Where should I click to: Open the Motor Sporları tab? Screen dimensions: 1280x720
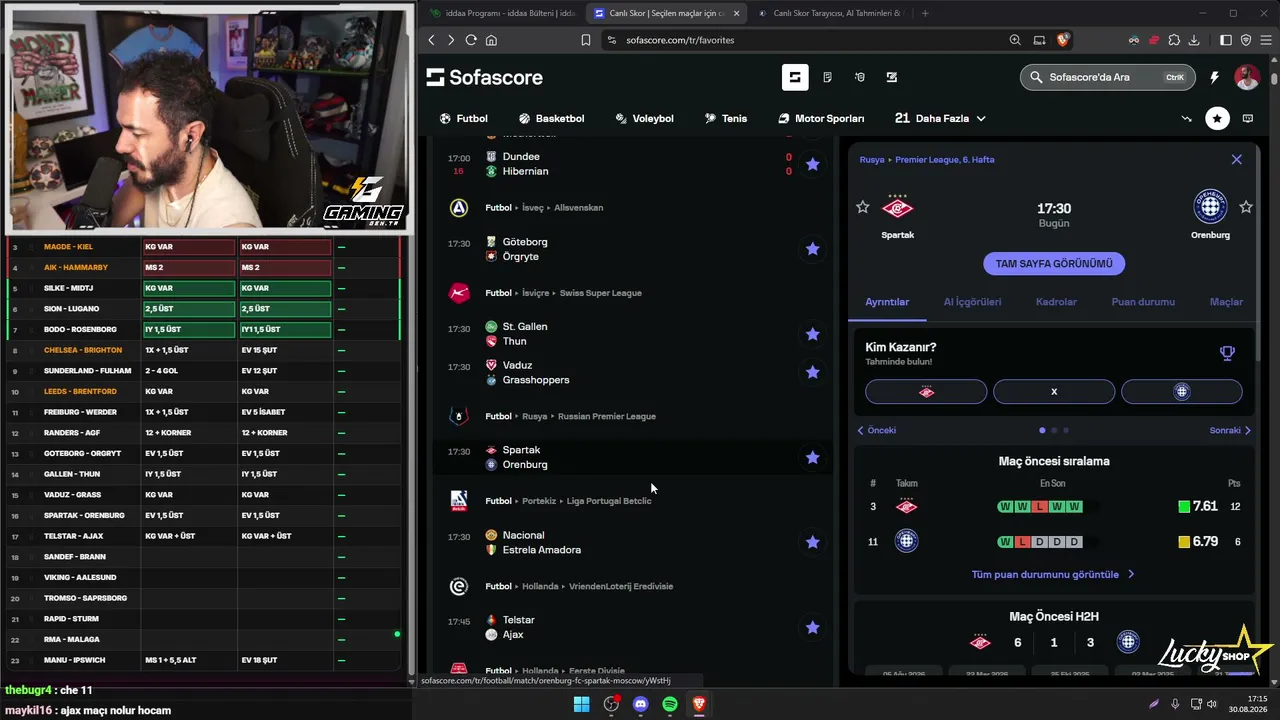click(821, 118)
